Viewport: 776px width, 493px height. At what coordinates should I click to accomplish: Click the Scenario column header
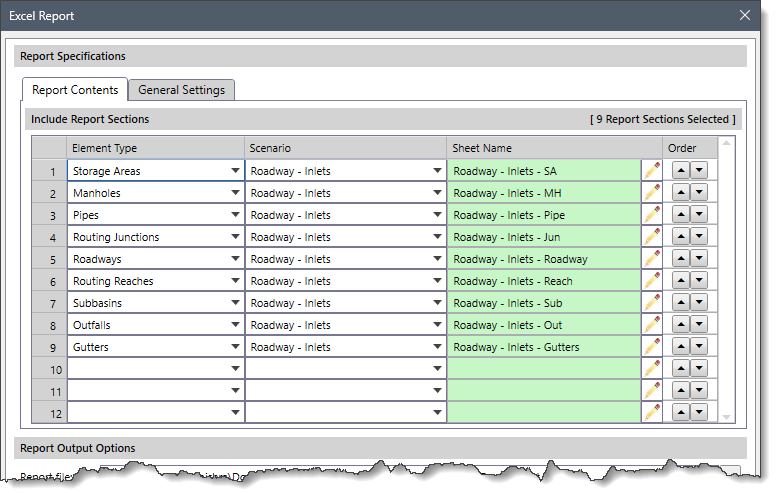coord(345,148)
